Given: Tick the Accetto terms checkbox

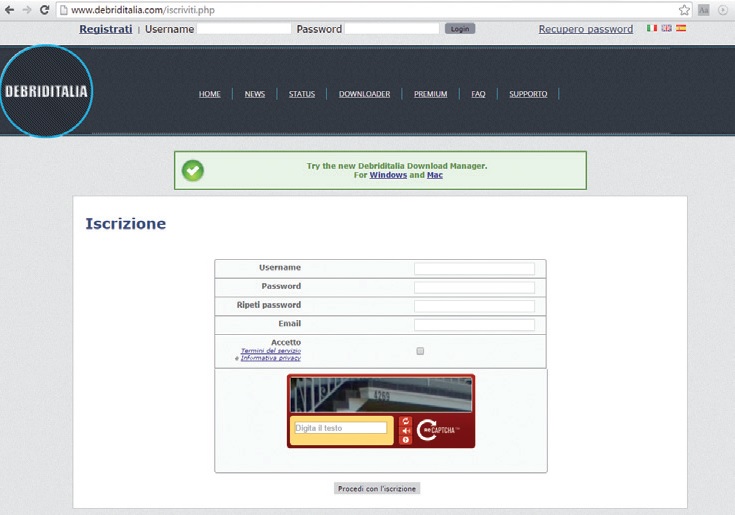Looking at the screenshot, I should tap(420, 351).
